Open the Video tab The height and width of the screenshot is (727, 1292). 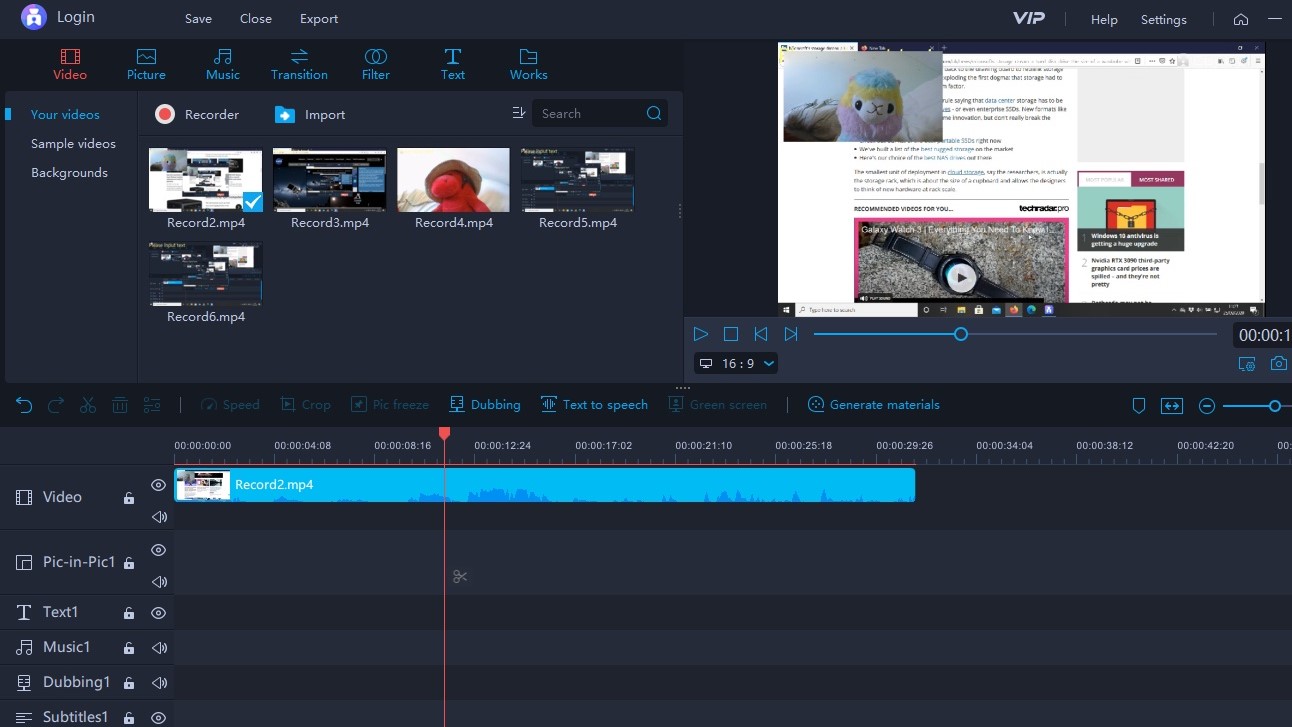tap(70, 64)
